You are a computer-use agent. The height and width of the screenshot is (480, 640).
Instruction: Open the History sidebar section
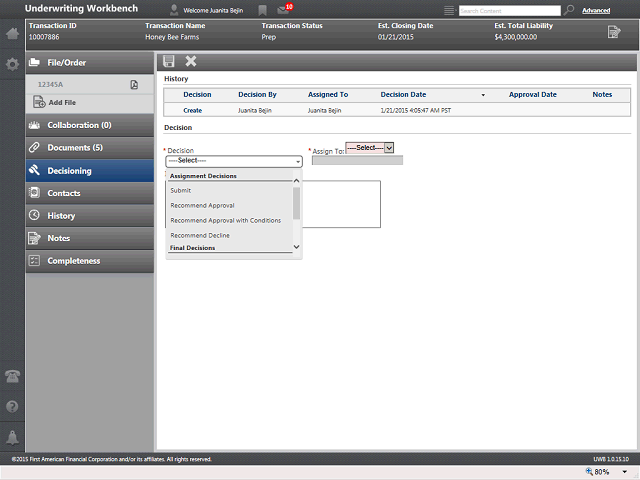90,216
